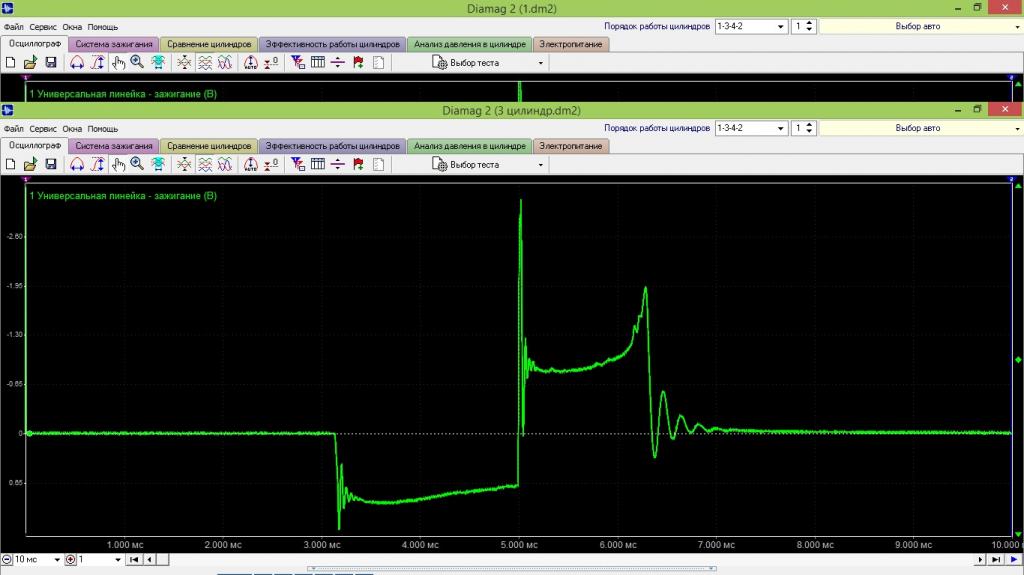Screen dimensions: 1024x575
Task: Open table grid icon in 3 цилиндр window
Action: pos(318,164)
